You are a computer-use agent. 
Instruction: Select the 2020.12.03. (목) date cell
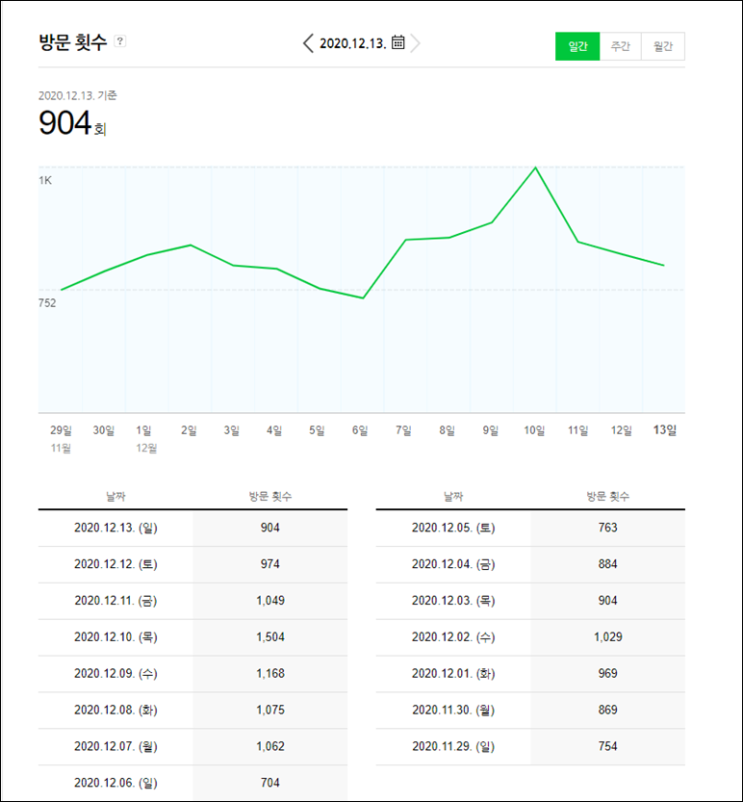[453, 600]
